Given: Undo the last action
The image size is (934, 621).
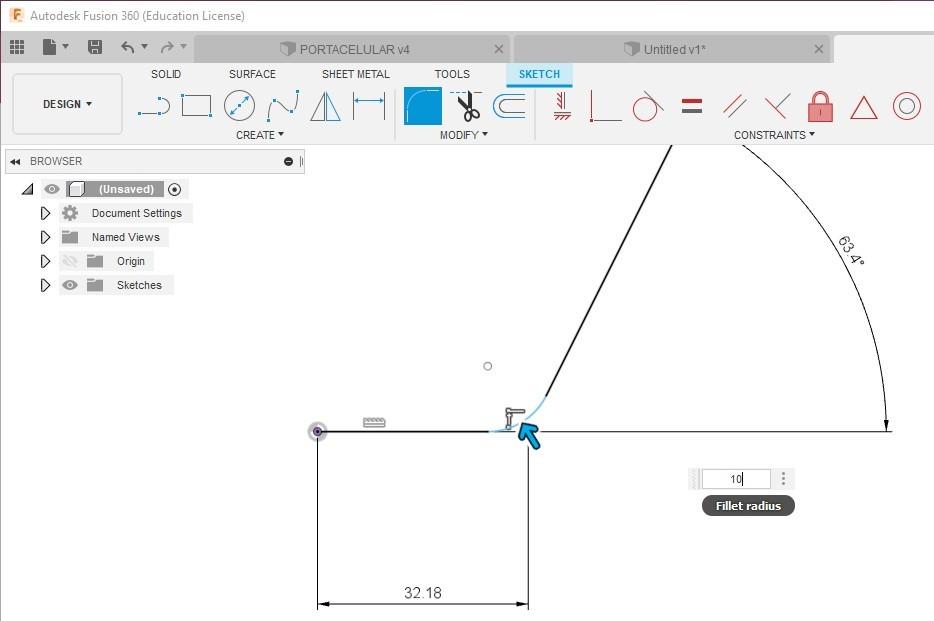Looking at the screenshot, I should [127, 47].
